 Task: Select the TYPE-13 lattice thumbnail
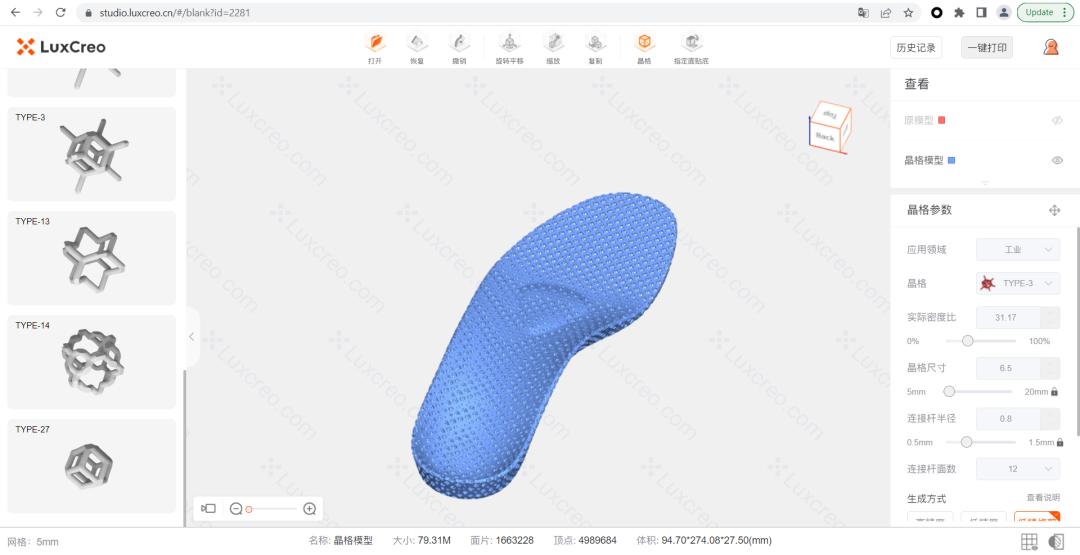tap(92, 258)
